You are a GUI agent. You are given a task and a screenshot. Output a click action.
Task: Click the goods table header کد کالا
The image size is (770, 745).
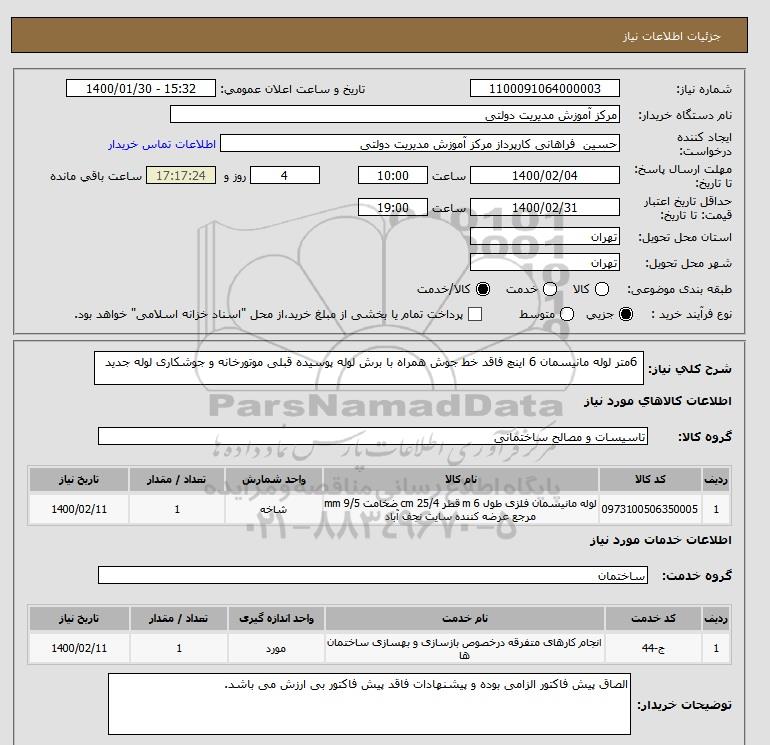(650, 479)
